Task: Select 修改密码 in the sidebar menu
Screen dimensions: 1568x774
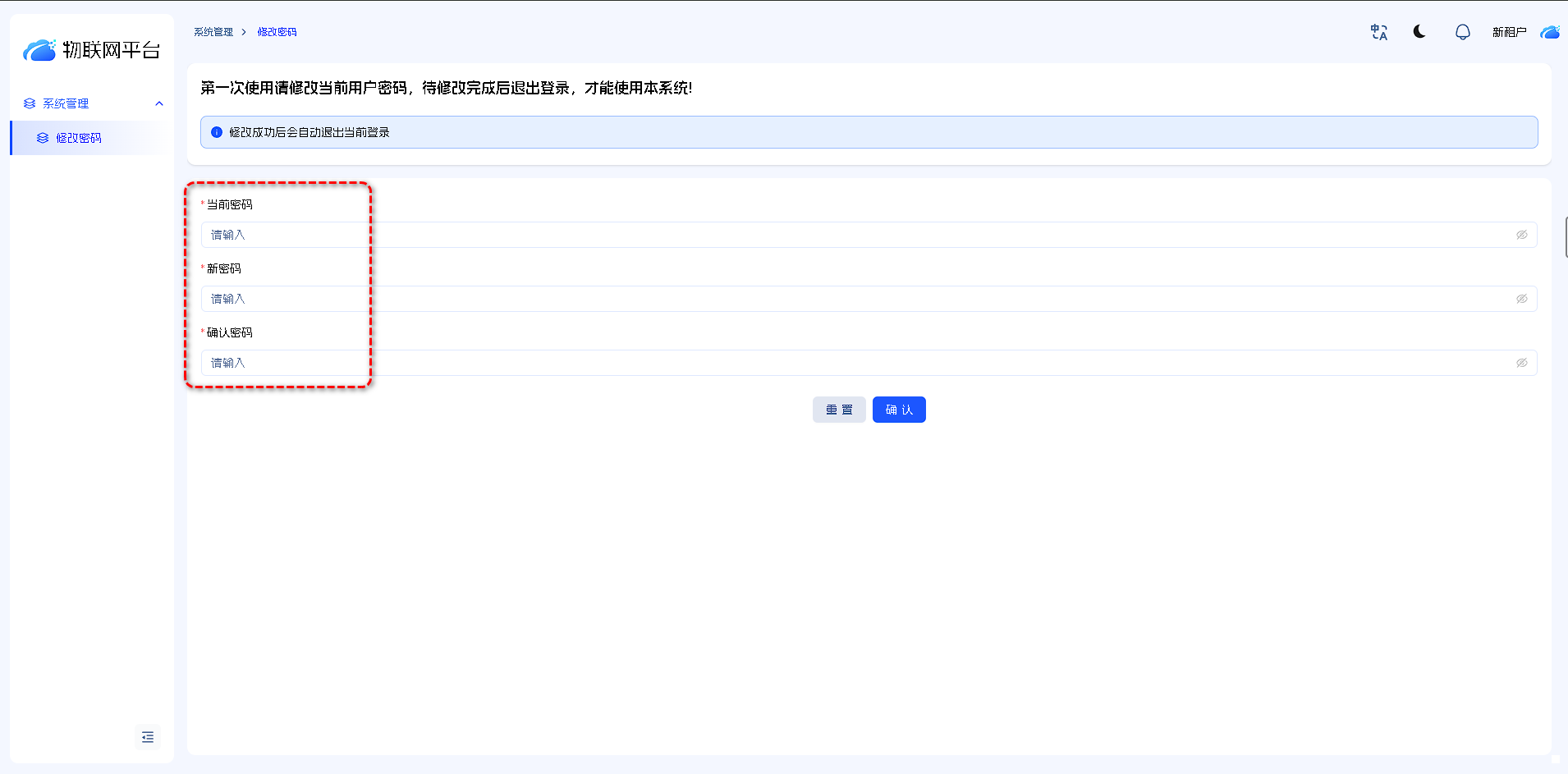Action: click(x=79, y=138)
